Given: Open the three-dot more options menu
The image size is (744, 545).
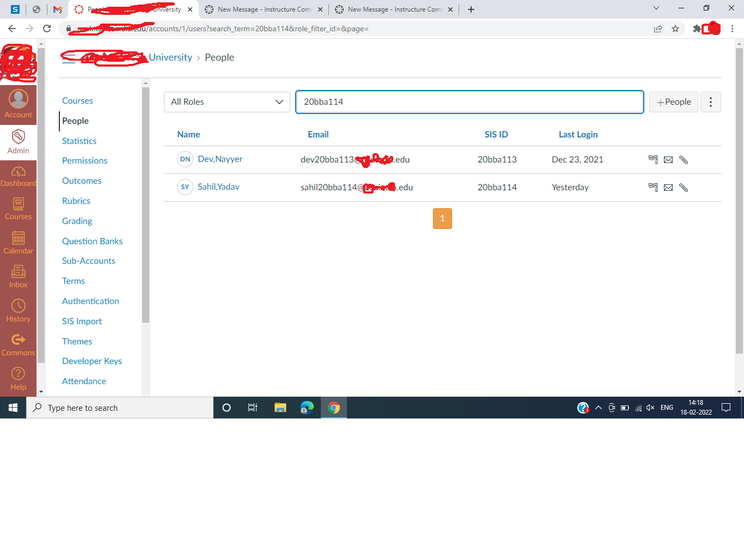Looking at the screenshot, I should click(x=711, y=102).
